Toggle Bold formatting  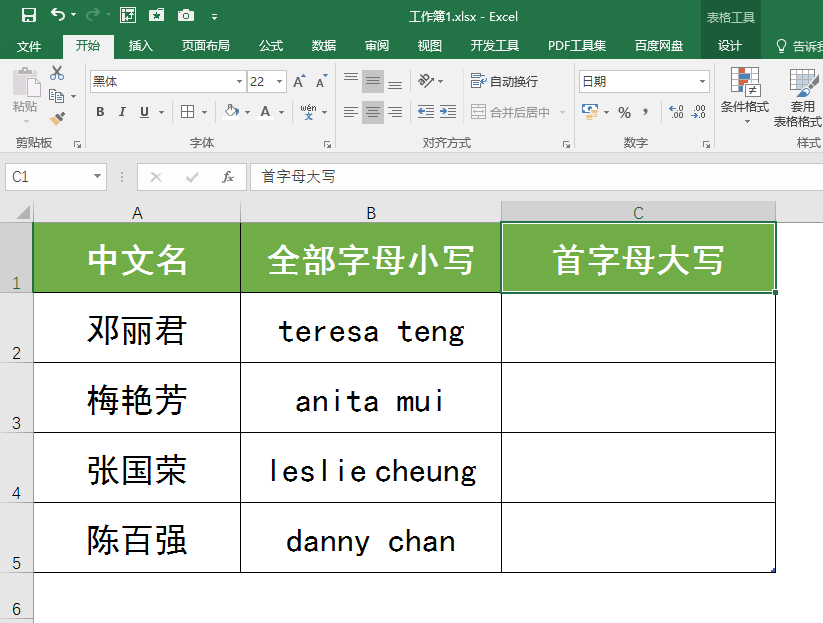point(100,112)
